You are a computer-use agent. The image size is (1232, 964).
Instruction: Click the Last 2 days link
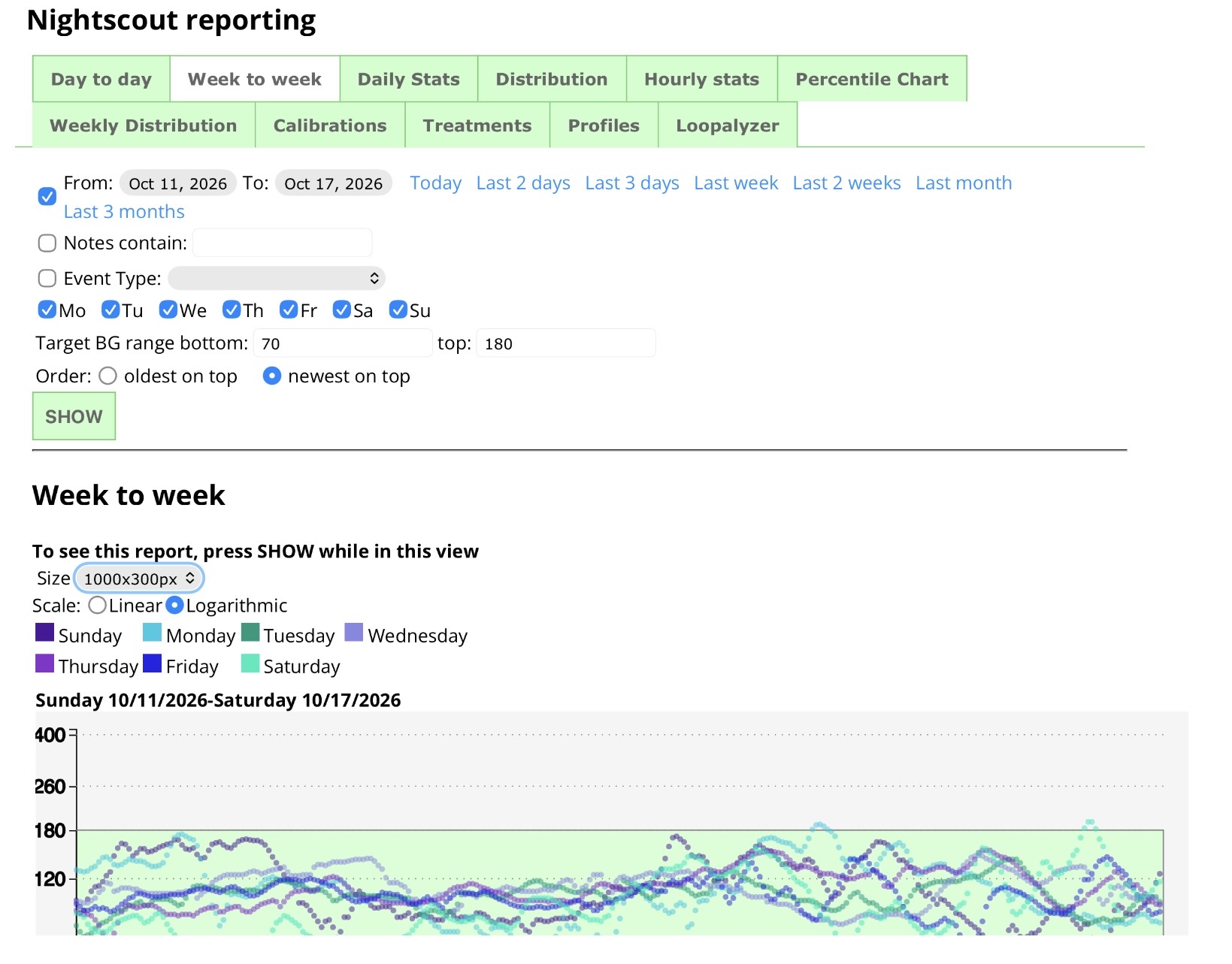523,183
